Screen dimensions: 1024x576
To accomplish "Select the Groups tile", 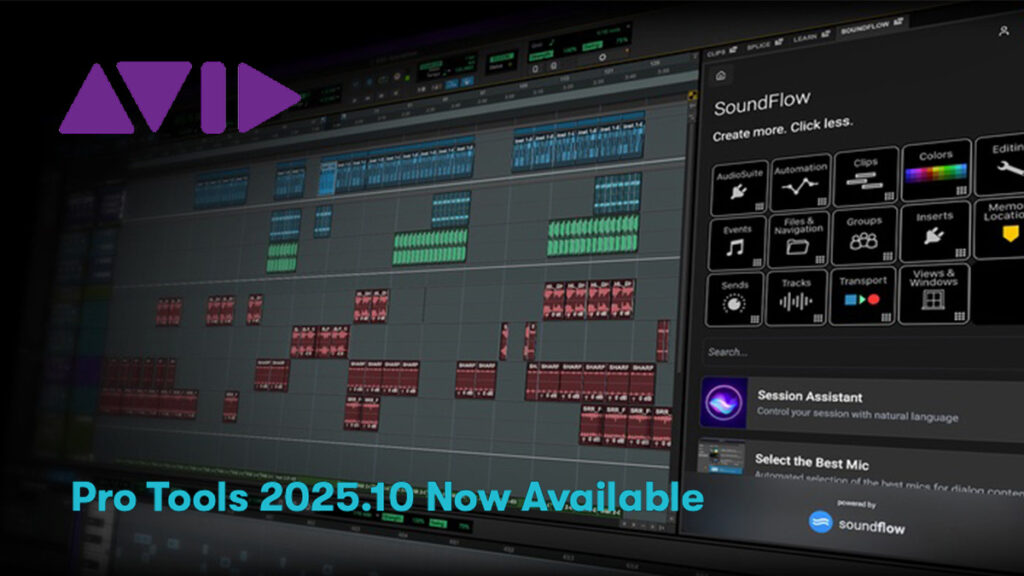I will pyautogui.click(x=864, y=234).
